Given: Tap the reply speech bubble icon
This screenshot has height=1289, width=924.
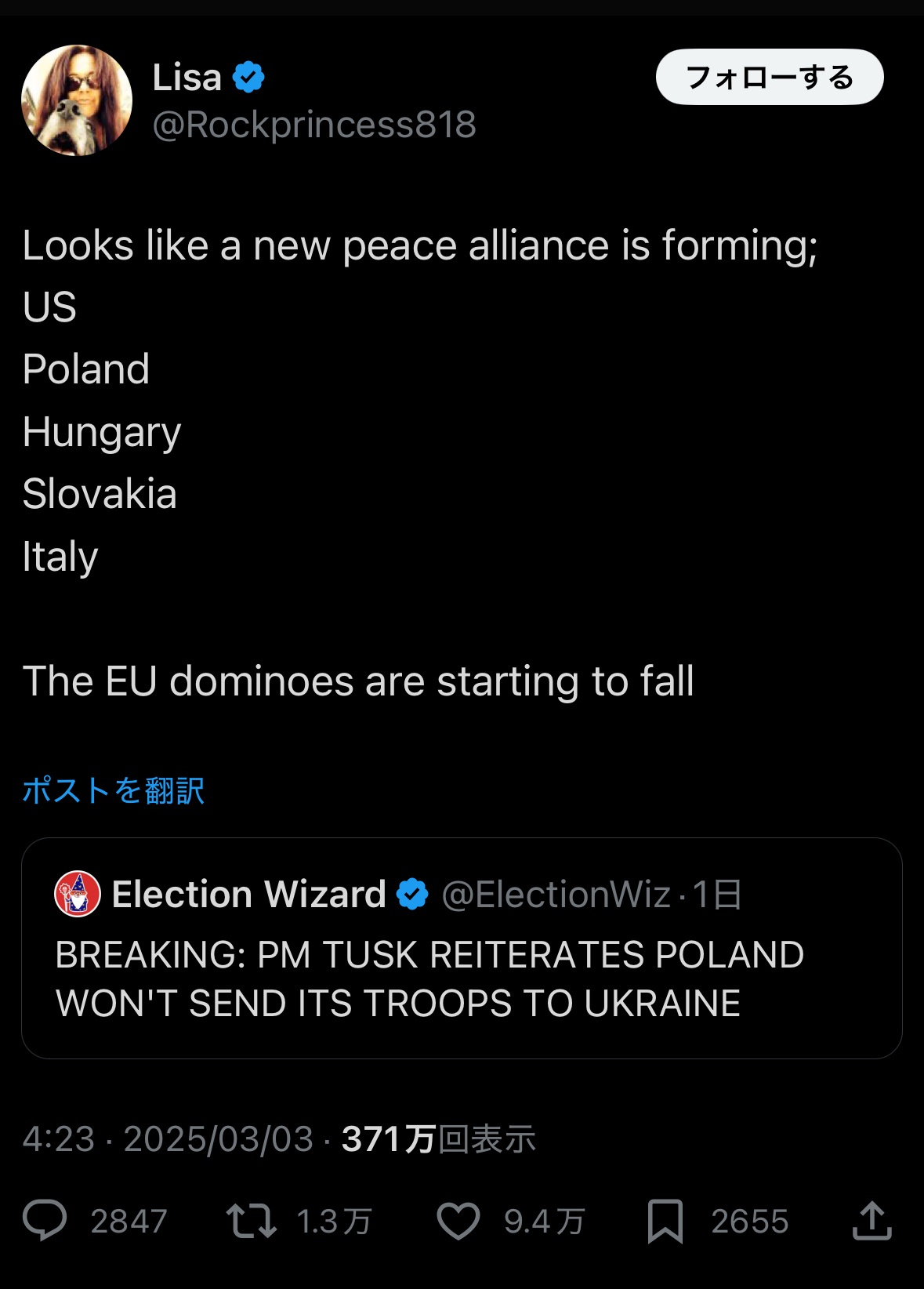Looking at the screenshot, I should tap(45, 1221).
